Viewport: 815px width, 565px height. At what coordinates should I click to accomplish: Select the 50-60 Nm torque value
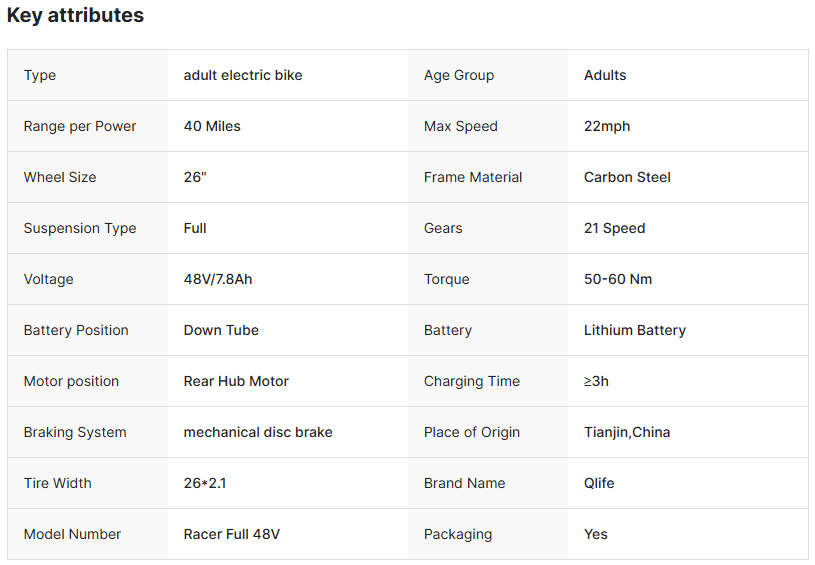click(618, 279)
